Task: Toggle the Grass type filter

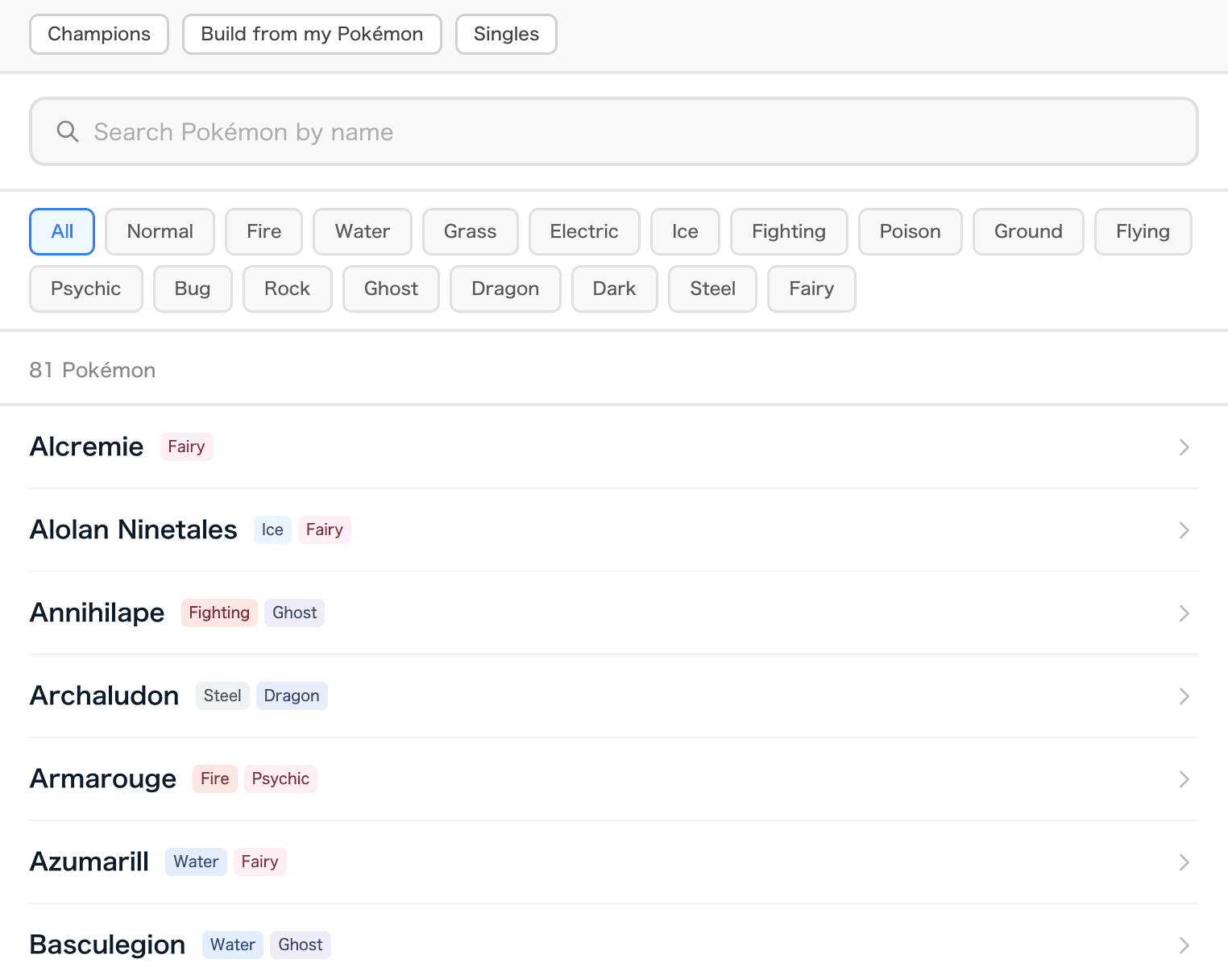Action: 471,231
